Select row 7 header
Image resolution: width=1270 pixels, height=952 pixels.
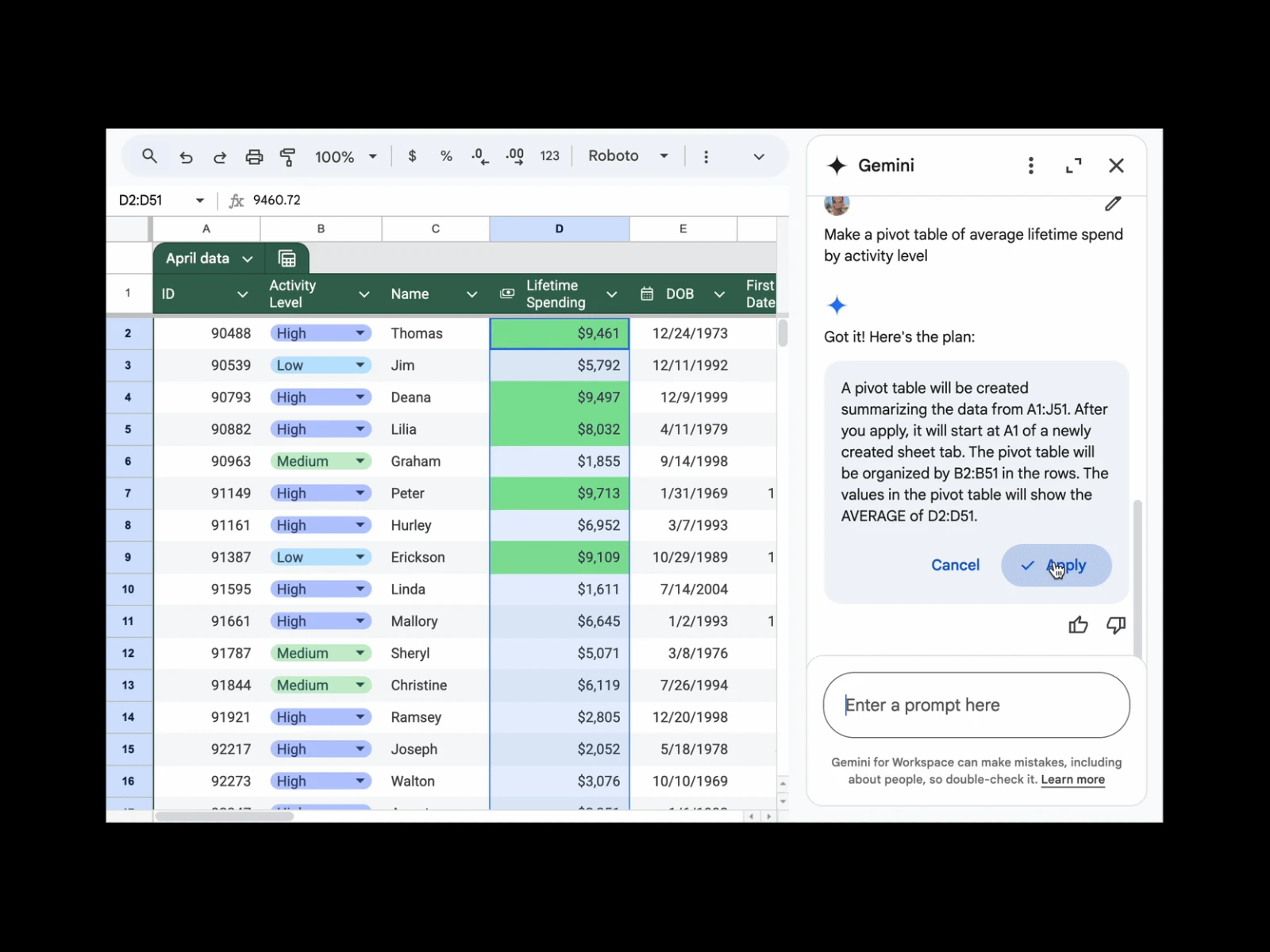[x=128, y=493]
